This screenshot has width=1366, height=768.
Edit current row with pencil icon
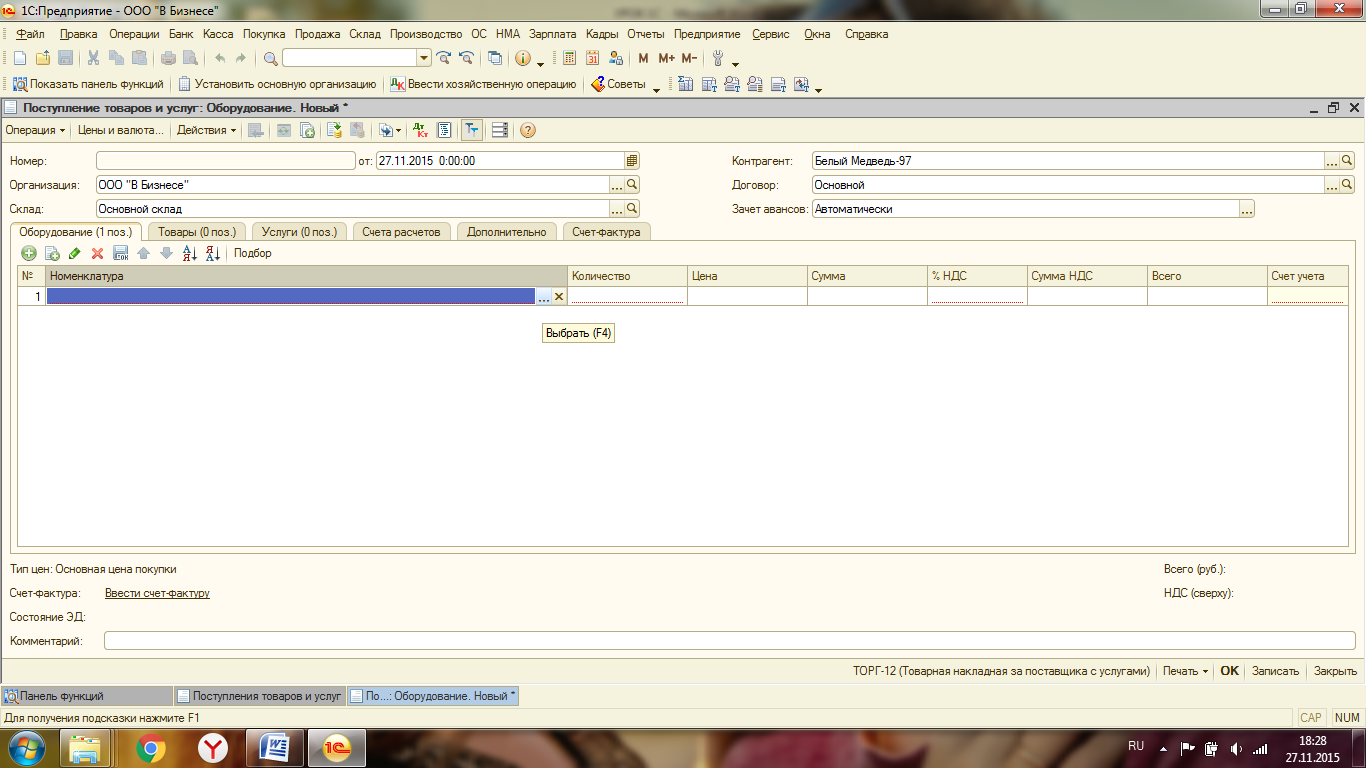coord(75,254)
